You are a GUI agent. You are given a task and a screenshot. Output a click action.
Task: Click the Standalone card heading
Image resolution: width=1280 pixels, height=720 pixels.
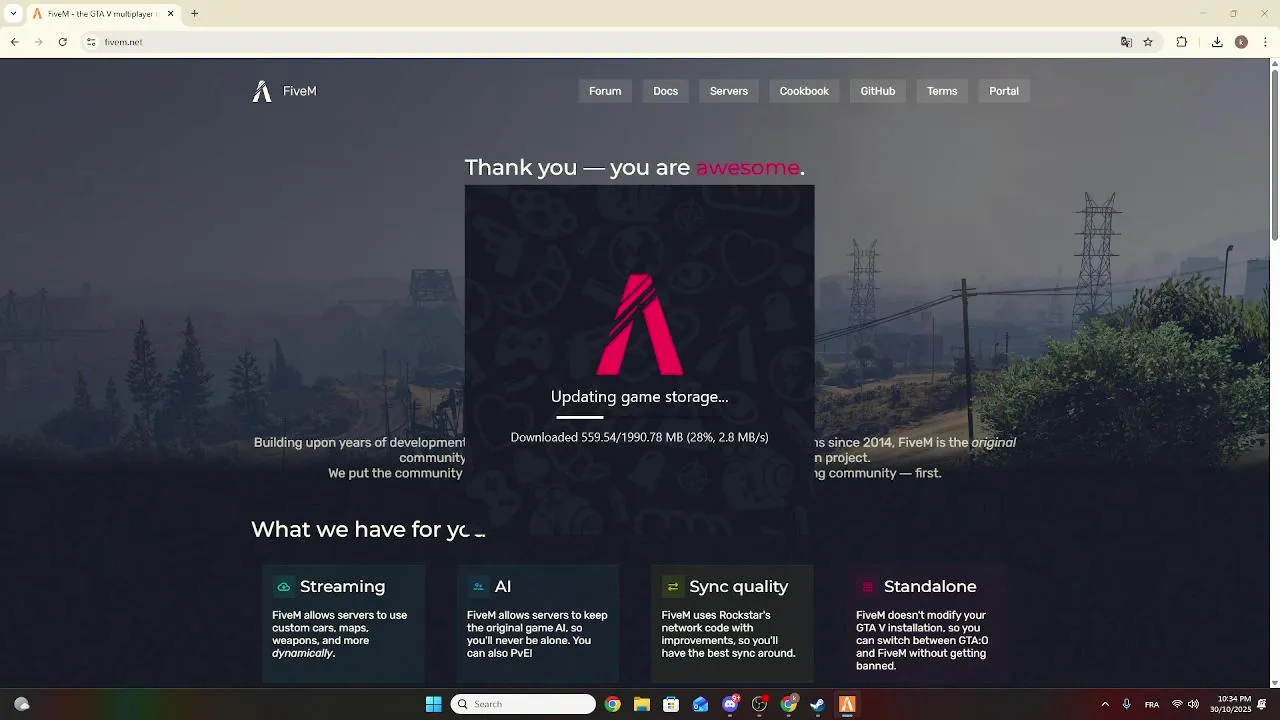tap(930, 587)
